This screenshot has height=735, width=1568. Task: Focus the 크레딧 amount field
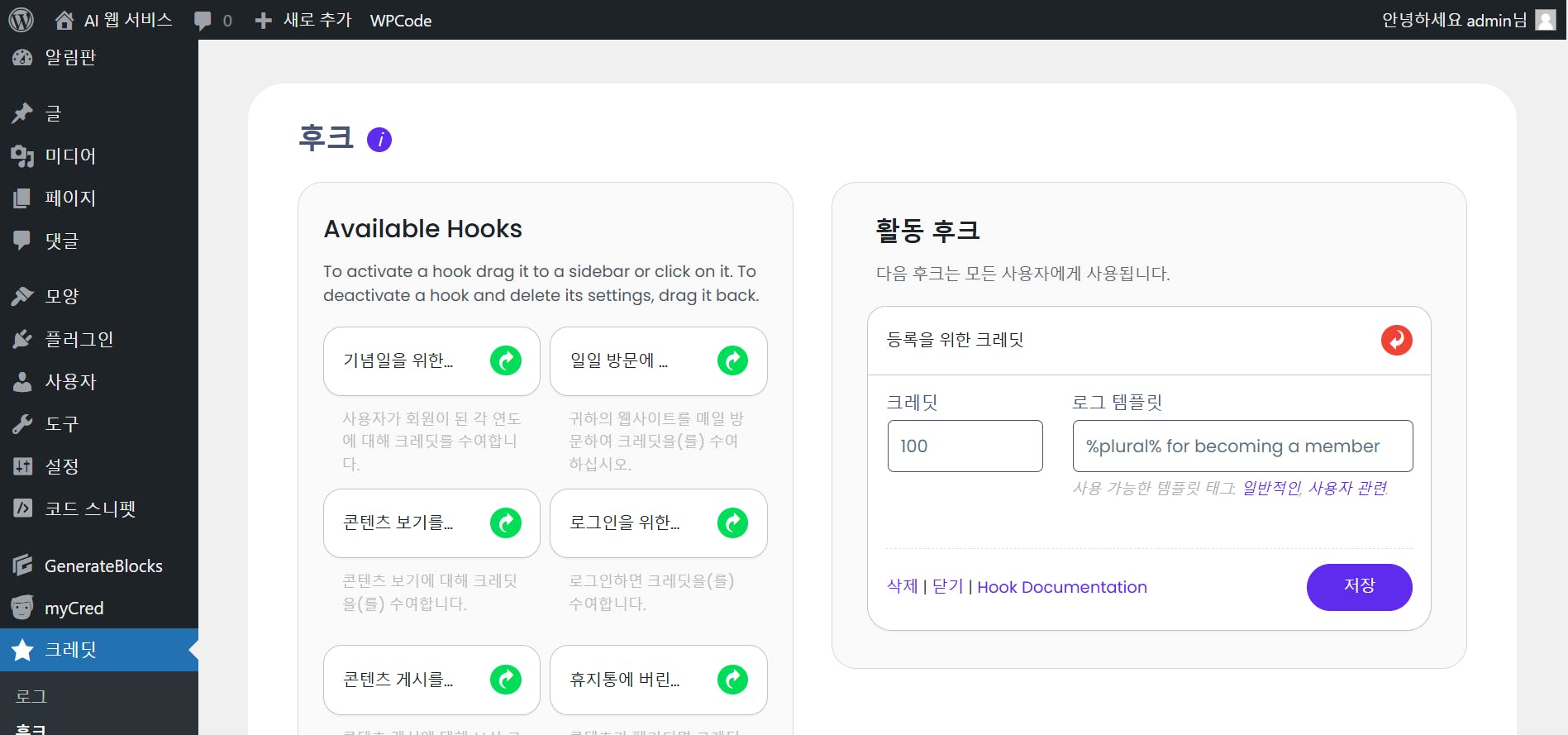965,446
